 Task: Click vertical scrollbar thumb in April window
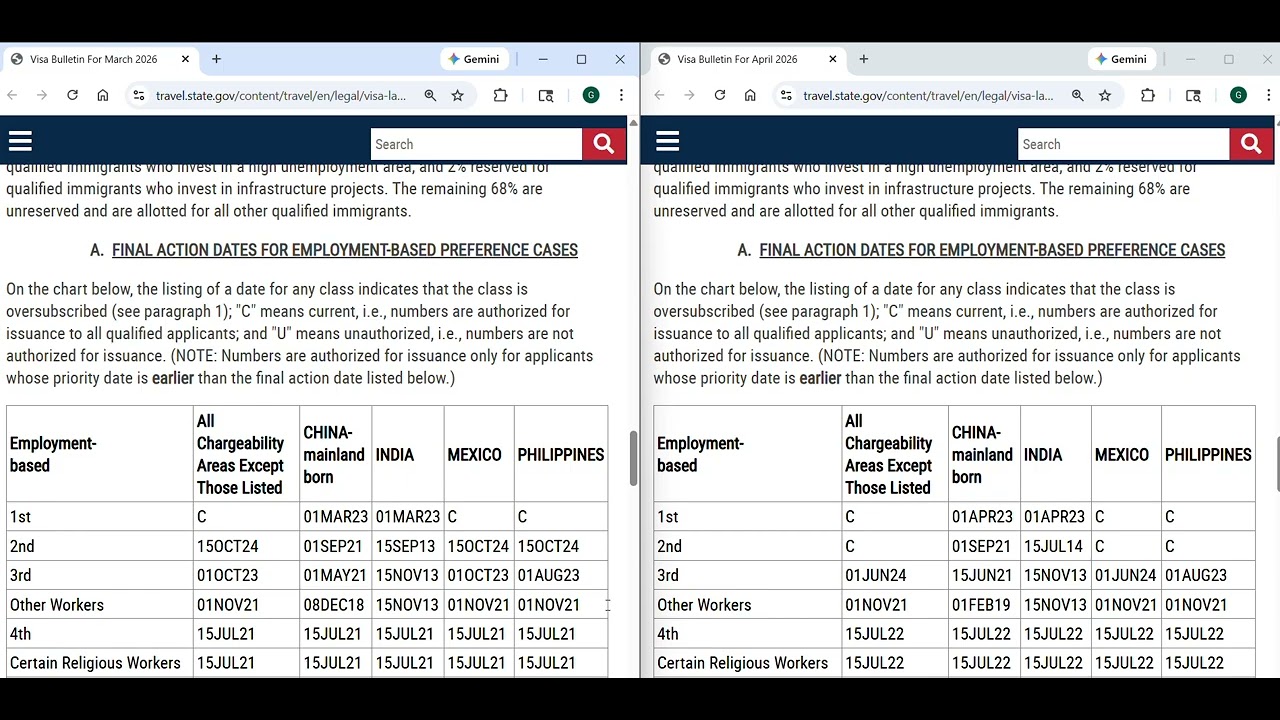[1276, 464]
